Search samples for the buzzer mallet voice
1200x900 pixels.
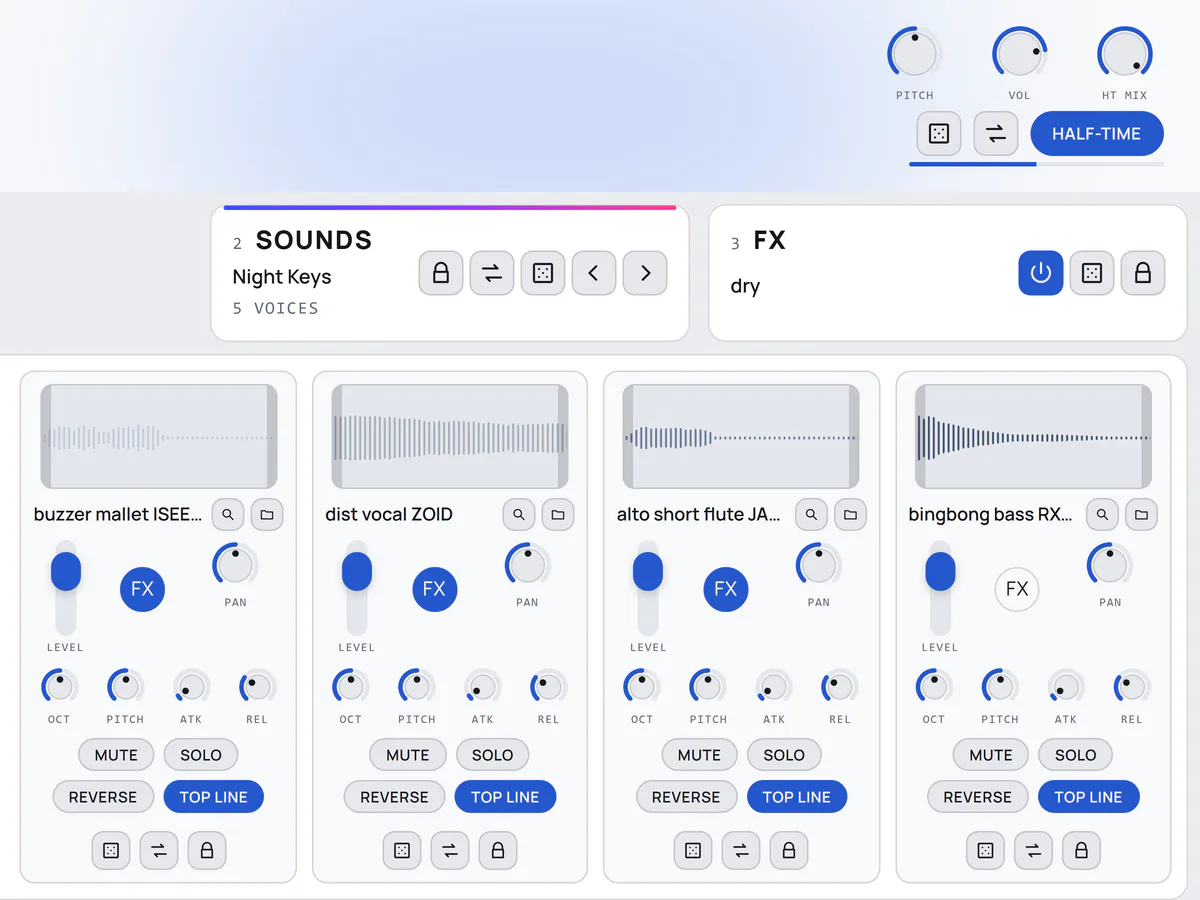click(x=228, y=515)
